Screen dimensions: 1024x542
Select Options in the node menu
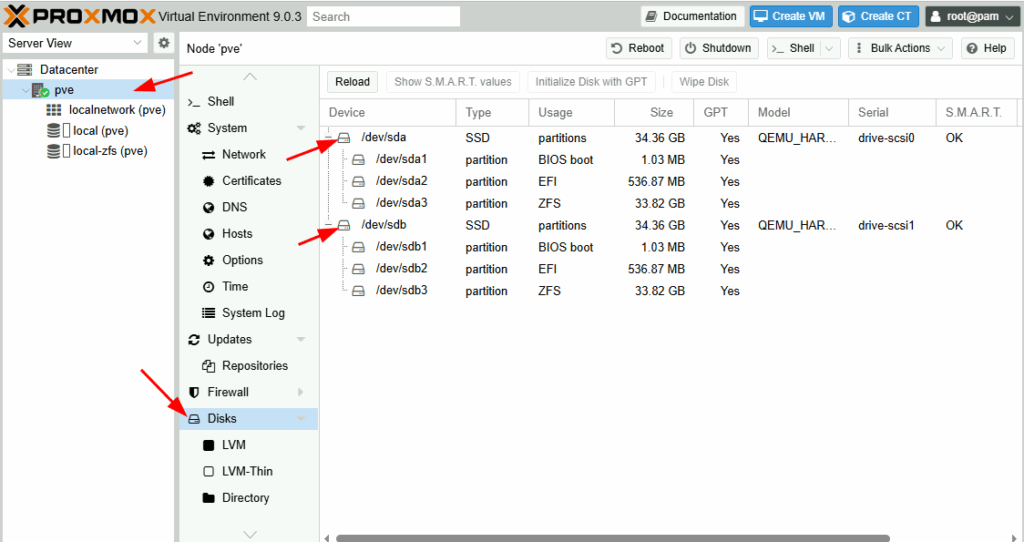pos(248,260)
